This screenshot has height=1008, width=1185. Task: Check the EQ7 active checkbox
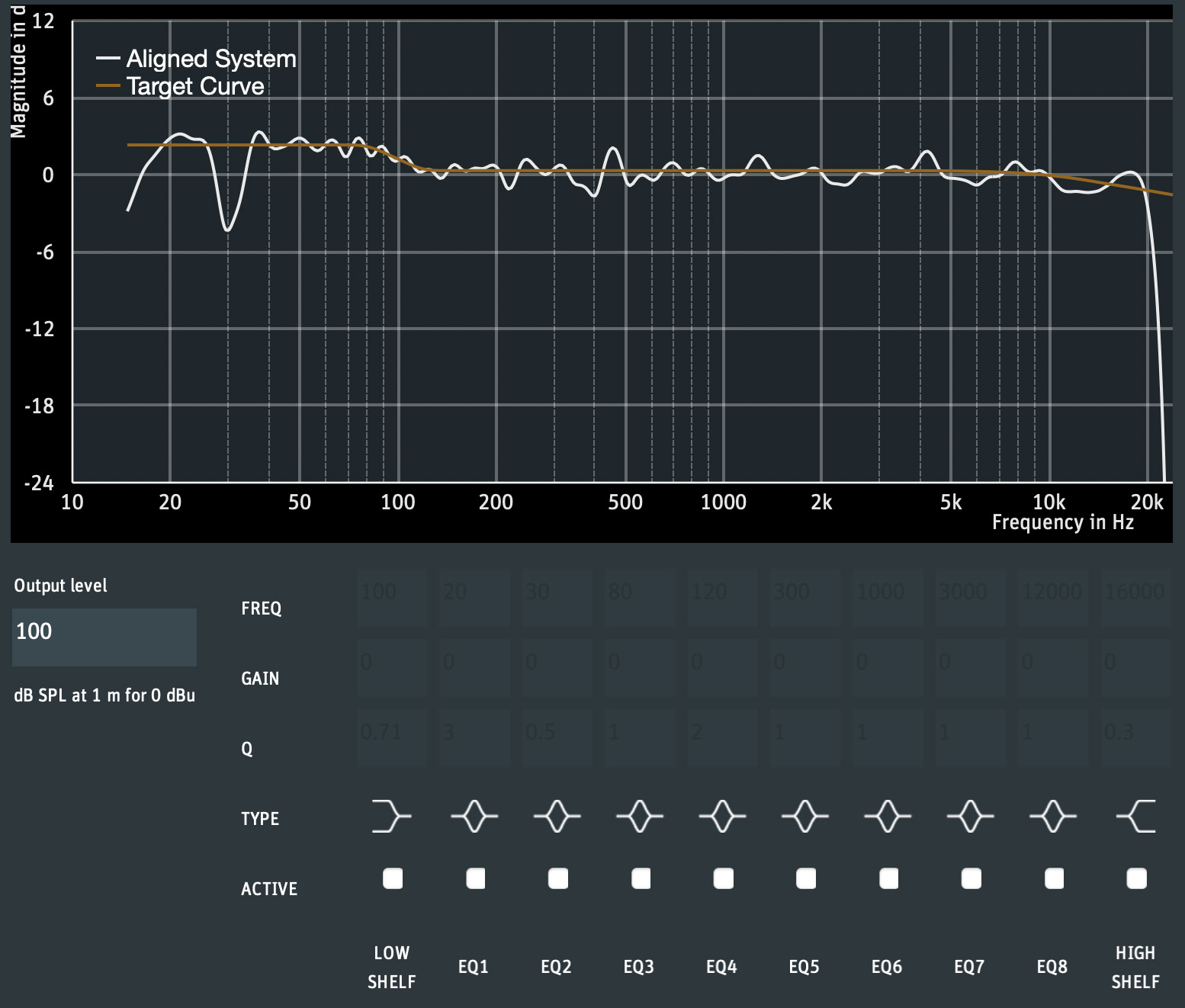pos(971,878)
